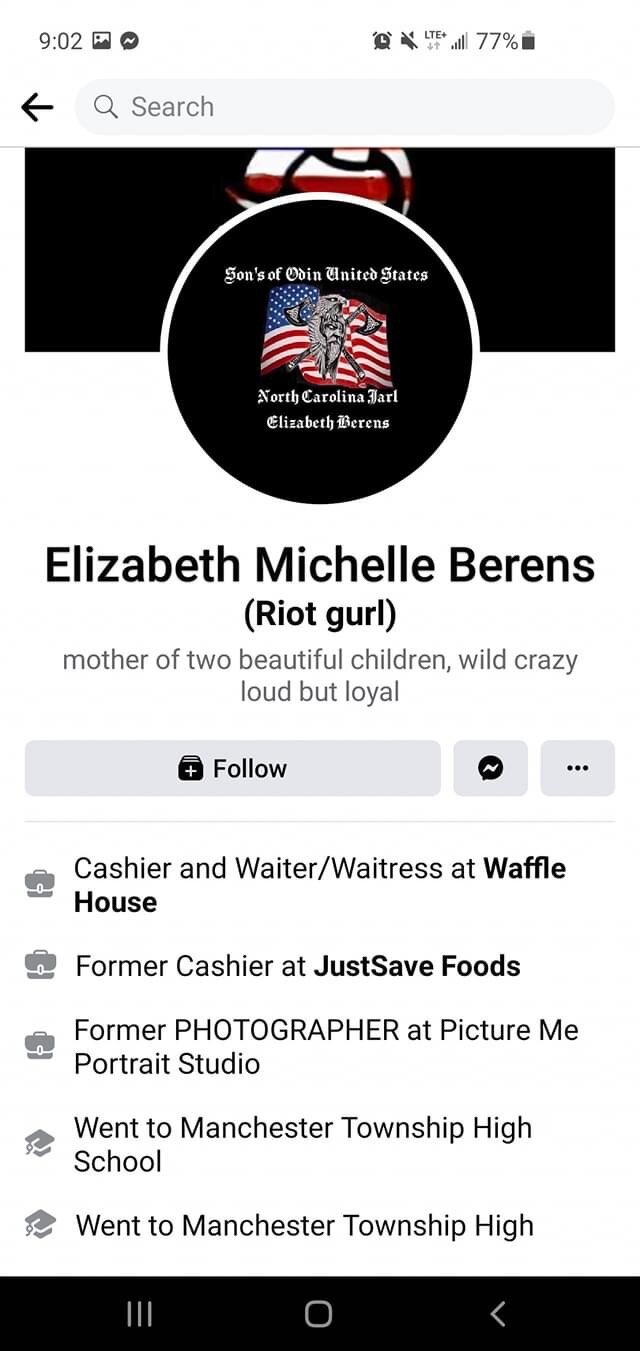This screenshot has width=640, height=1351.
Task: Tap the Android recent apps button
Action: (138, 1313)
